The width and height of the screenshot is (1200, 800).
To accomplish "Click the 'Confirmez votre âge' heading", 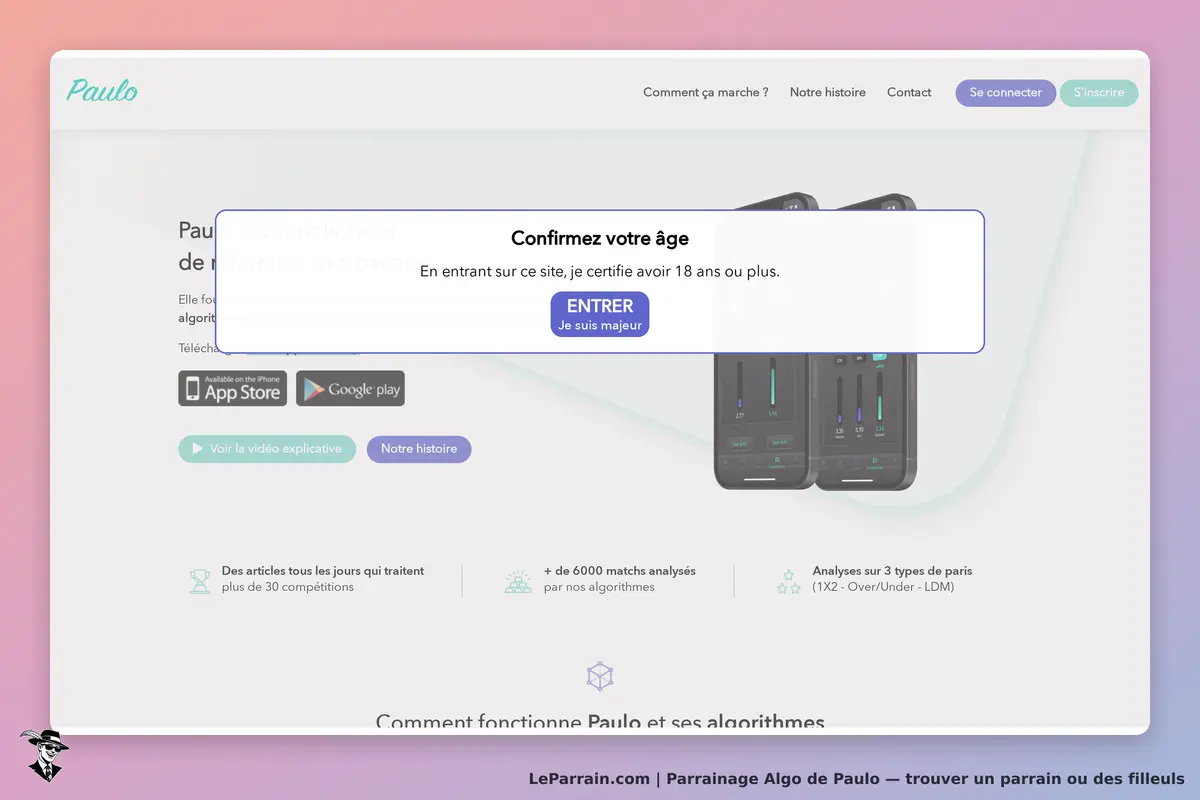I will click(600, 238).
